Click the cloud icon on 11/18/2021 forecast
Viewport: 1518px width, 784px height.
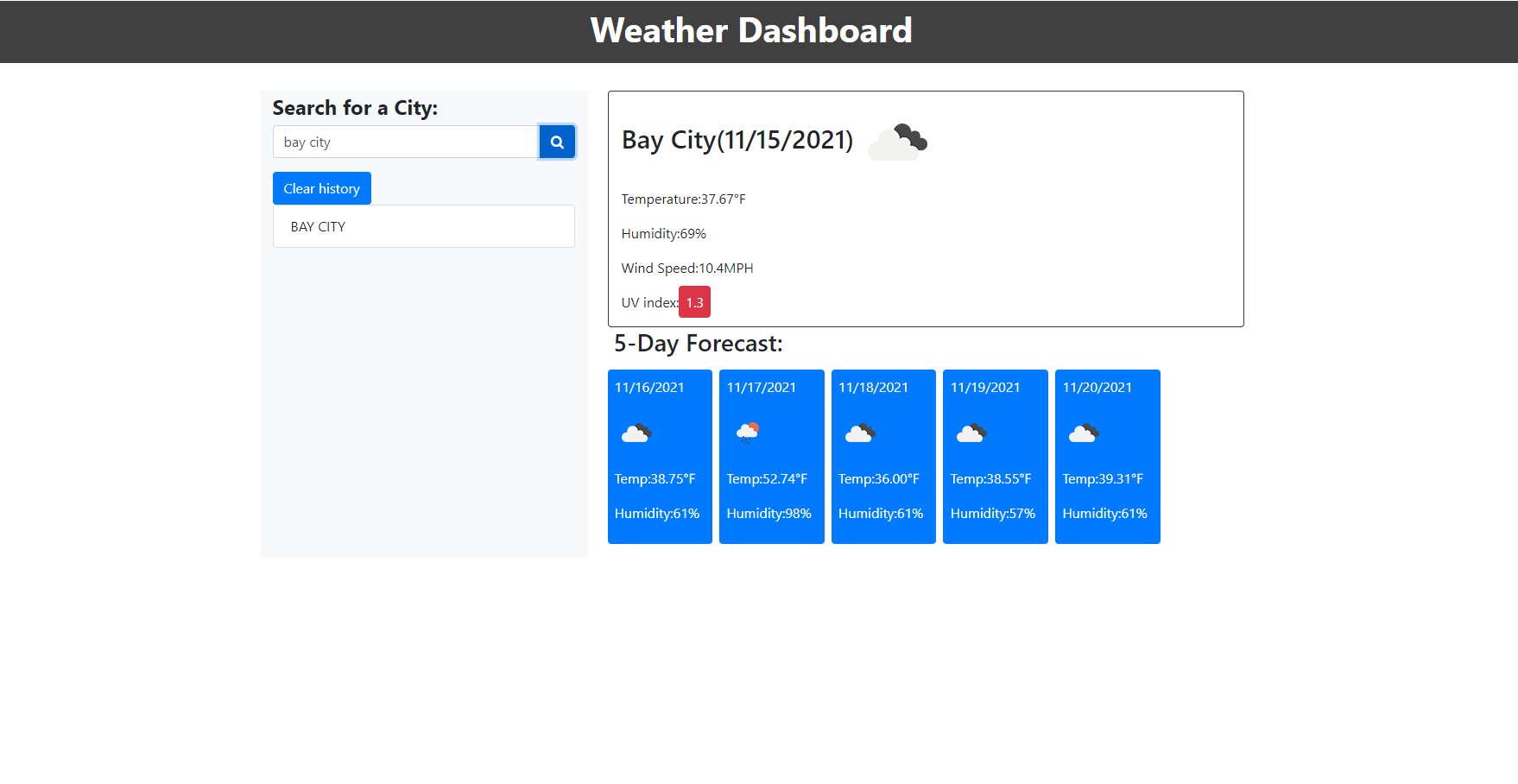(x=860, y=433)
